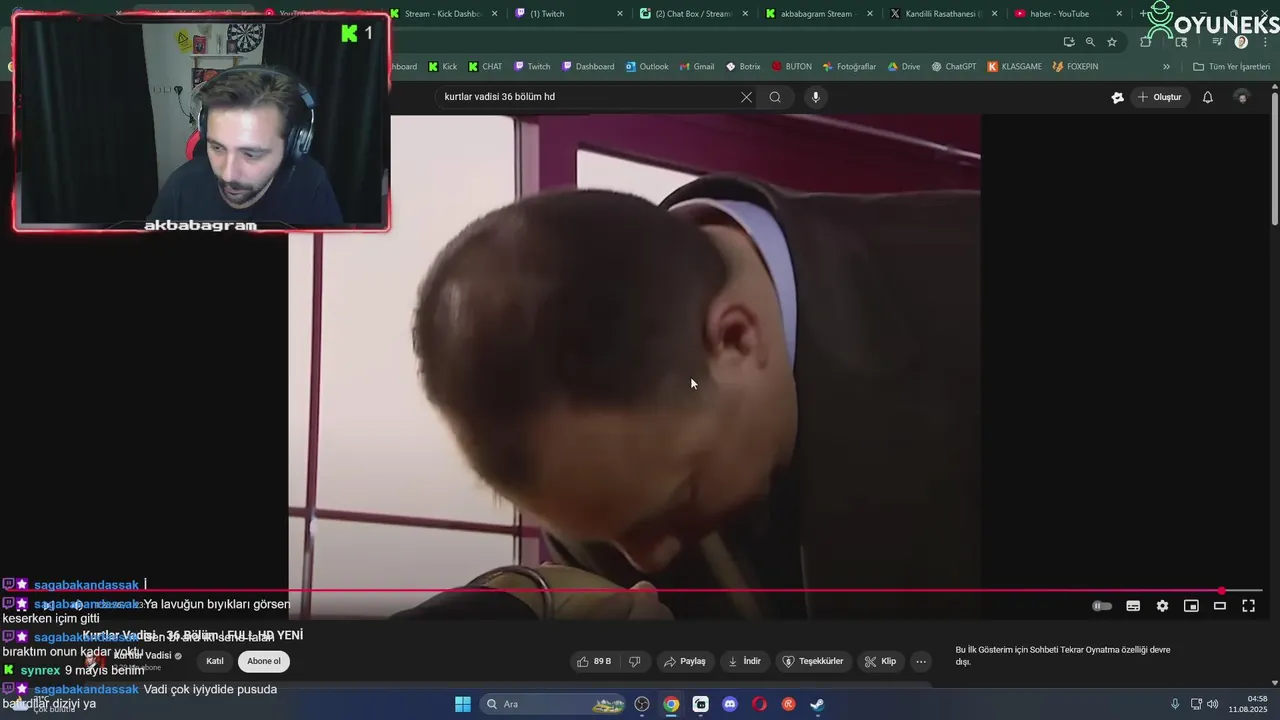Open the Fotoğraflar bookmark

pos(849,67)
